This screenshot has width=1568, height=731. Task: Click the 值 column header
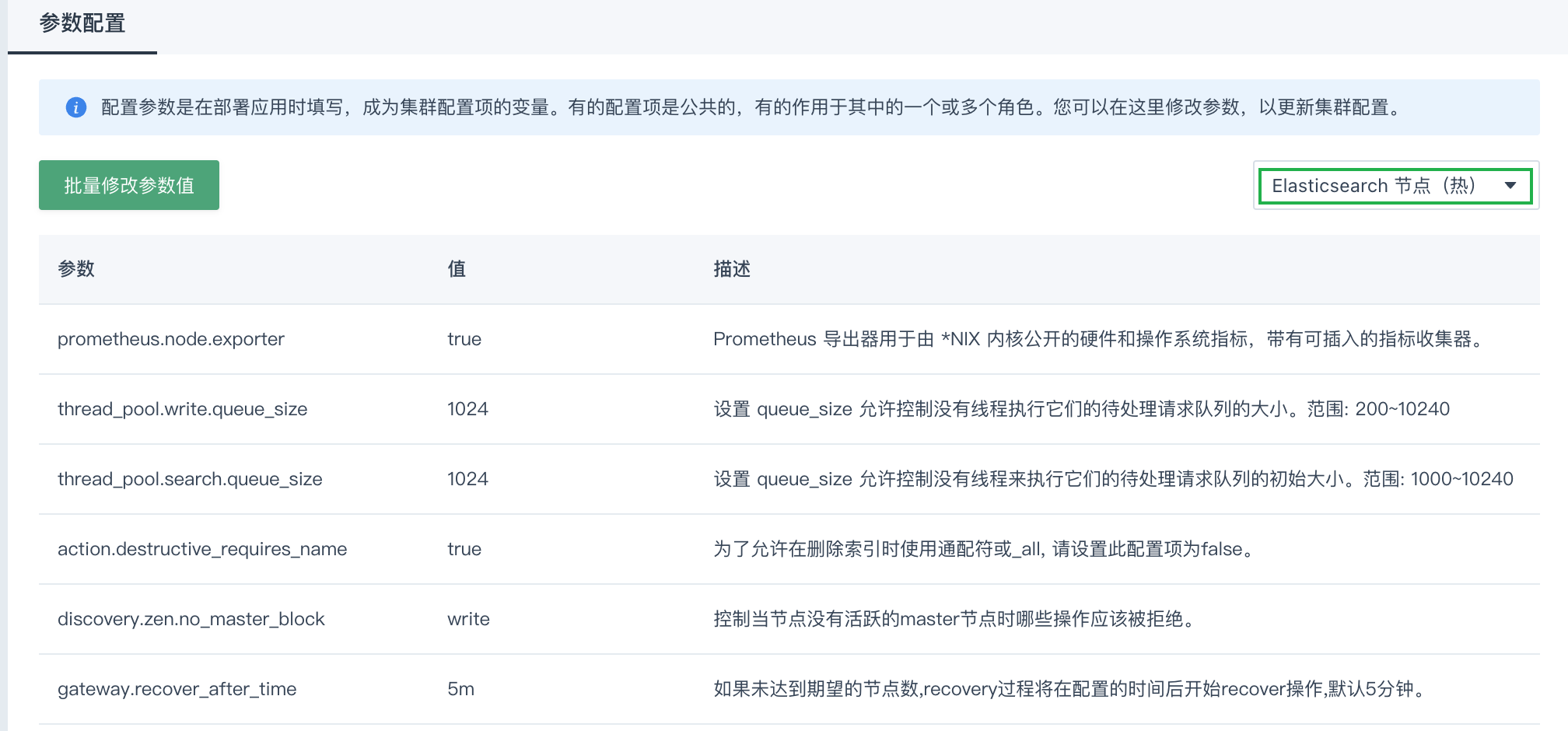point(457,269)
